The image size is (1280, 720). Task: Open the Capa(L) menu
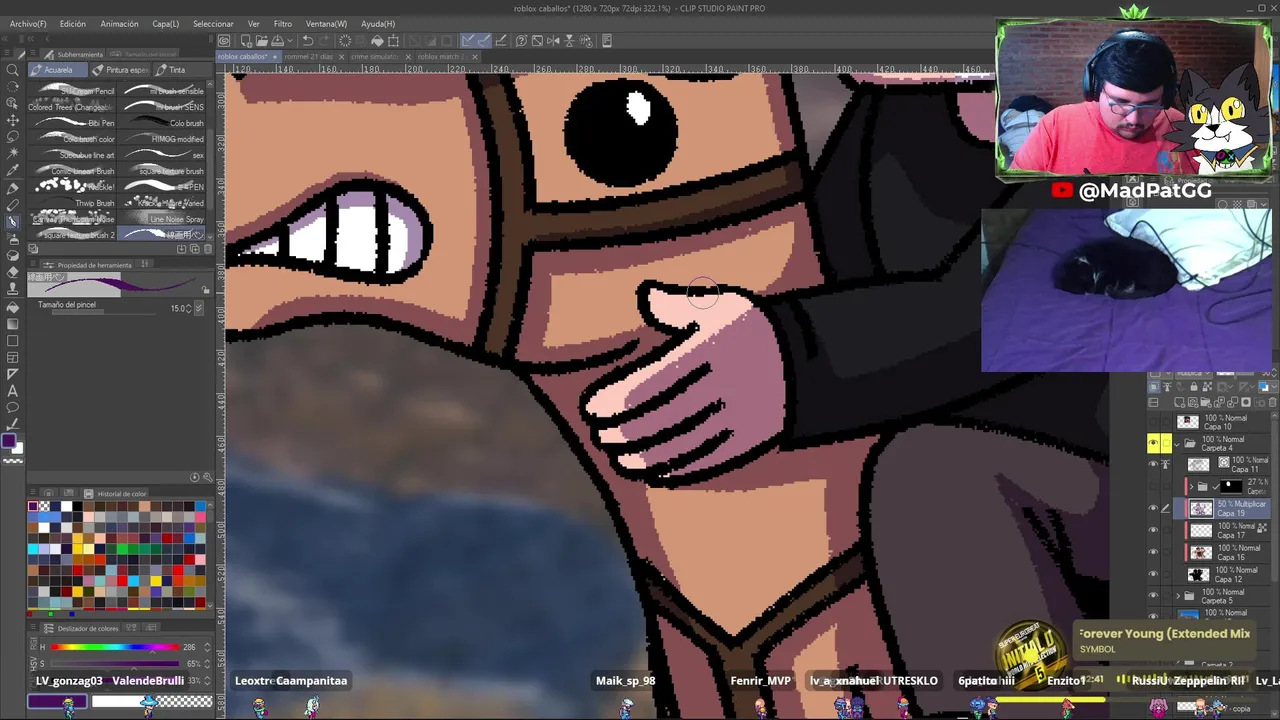pyautogui.click(x=165, y=23)
